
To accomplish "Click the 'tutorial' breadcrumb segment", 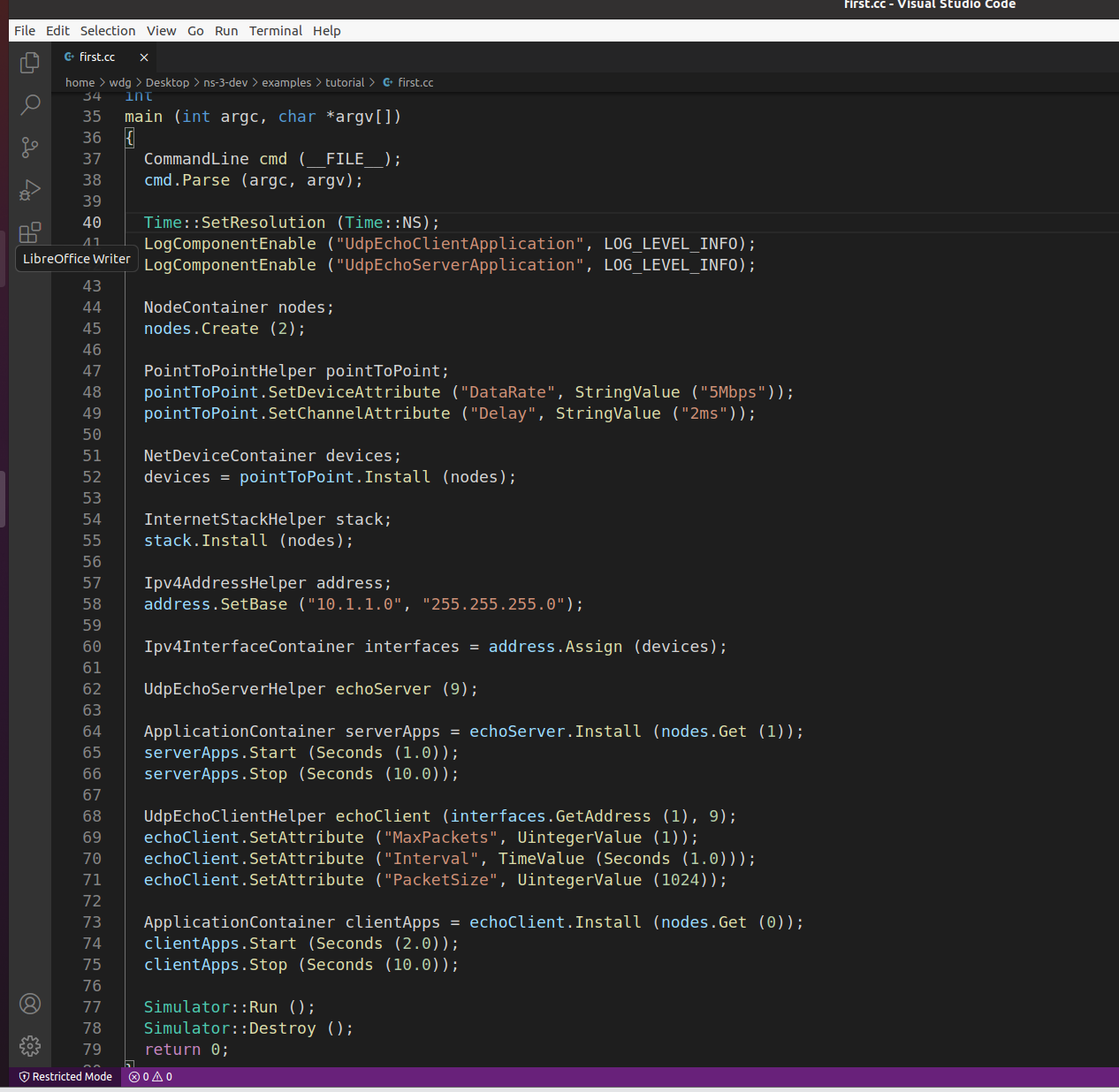I will pyautogui.click(x=345, y=82).
